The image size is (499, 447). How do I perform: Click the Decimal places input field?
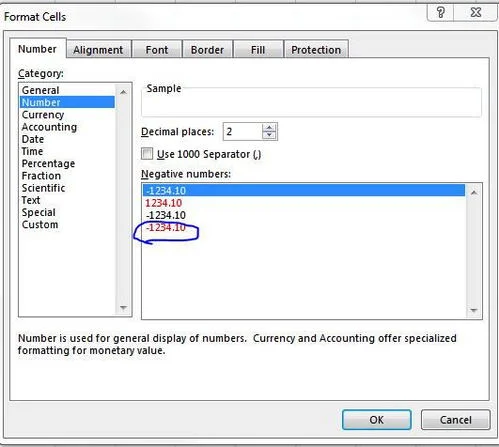tap(243, 131)
